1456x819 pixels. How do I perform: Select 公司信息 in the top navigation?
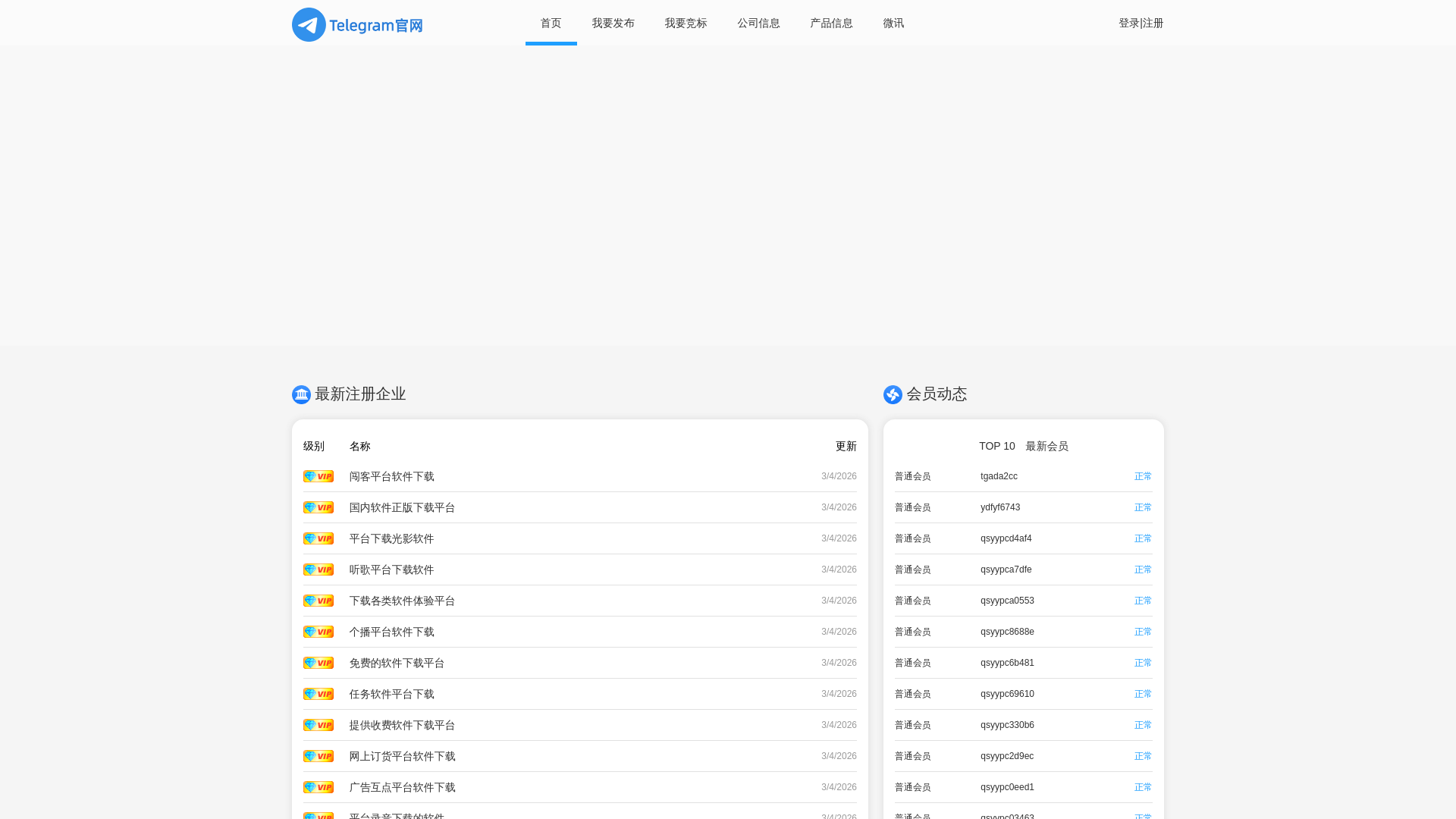pos(759,23)
